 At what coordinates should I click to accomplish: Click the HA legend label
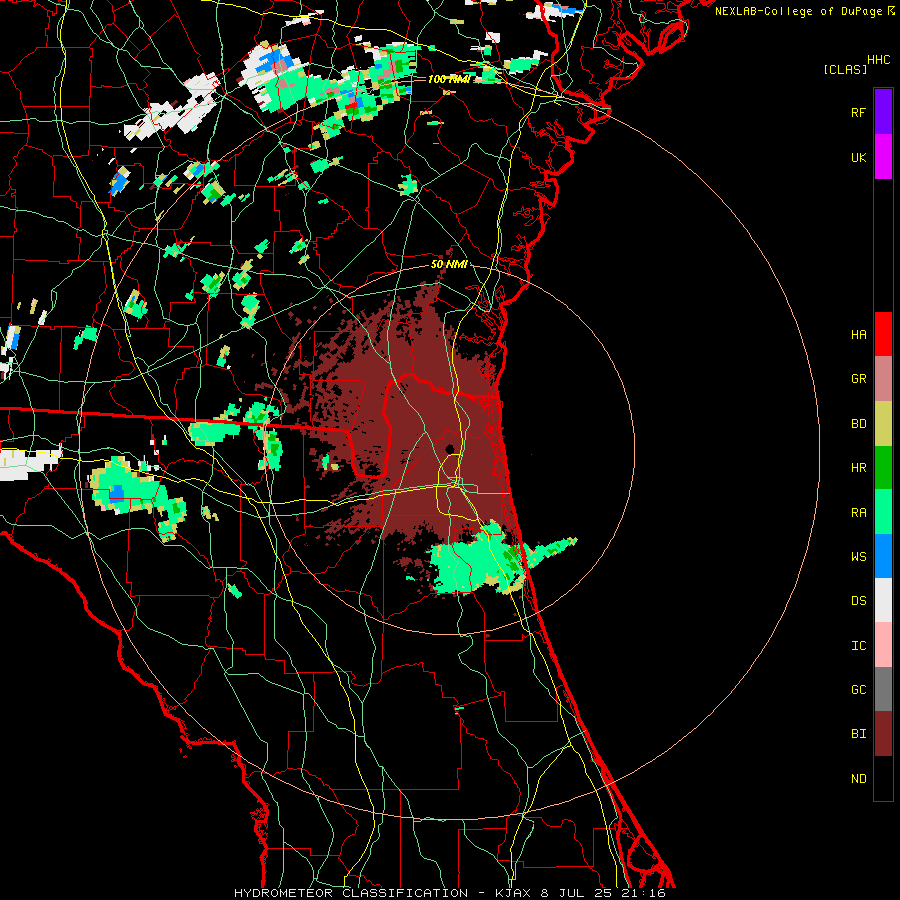tap(858, 334)
